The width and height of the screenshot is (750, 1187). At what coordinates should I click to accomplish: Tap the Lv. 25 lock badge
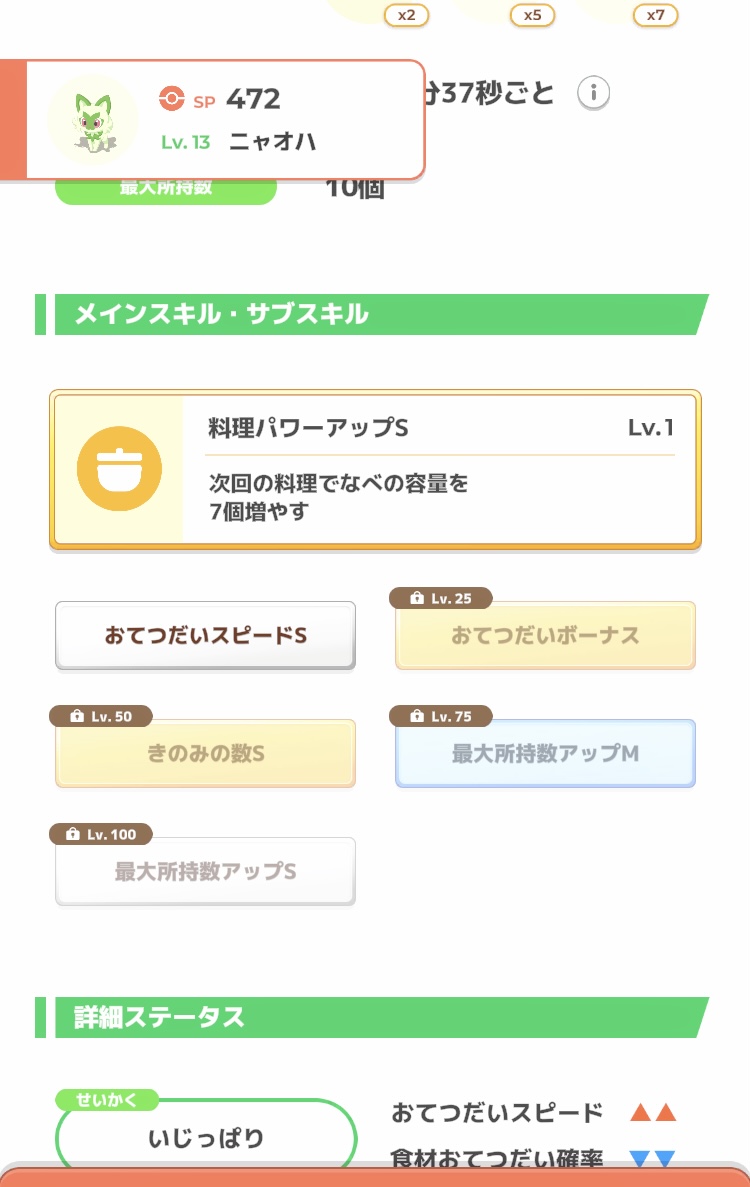click(x=440, y=598)
